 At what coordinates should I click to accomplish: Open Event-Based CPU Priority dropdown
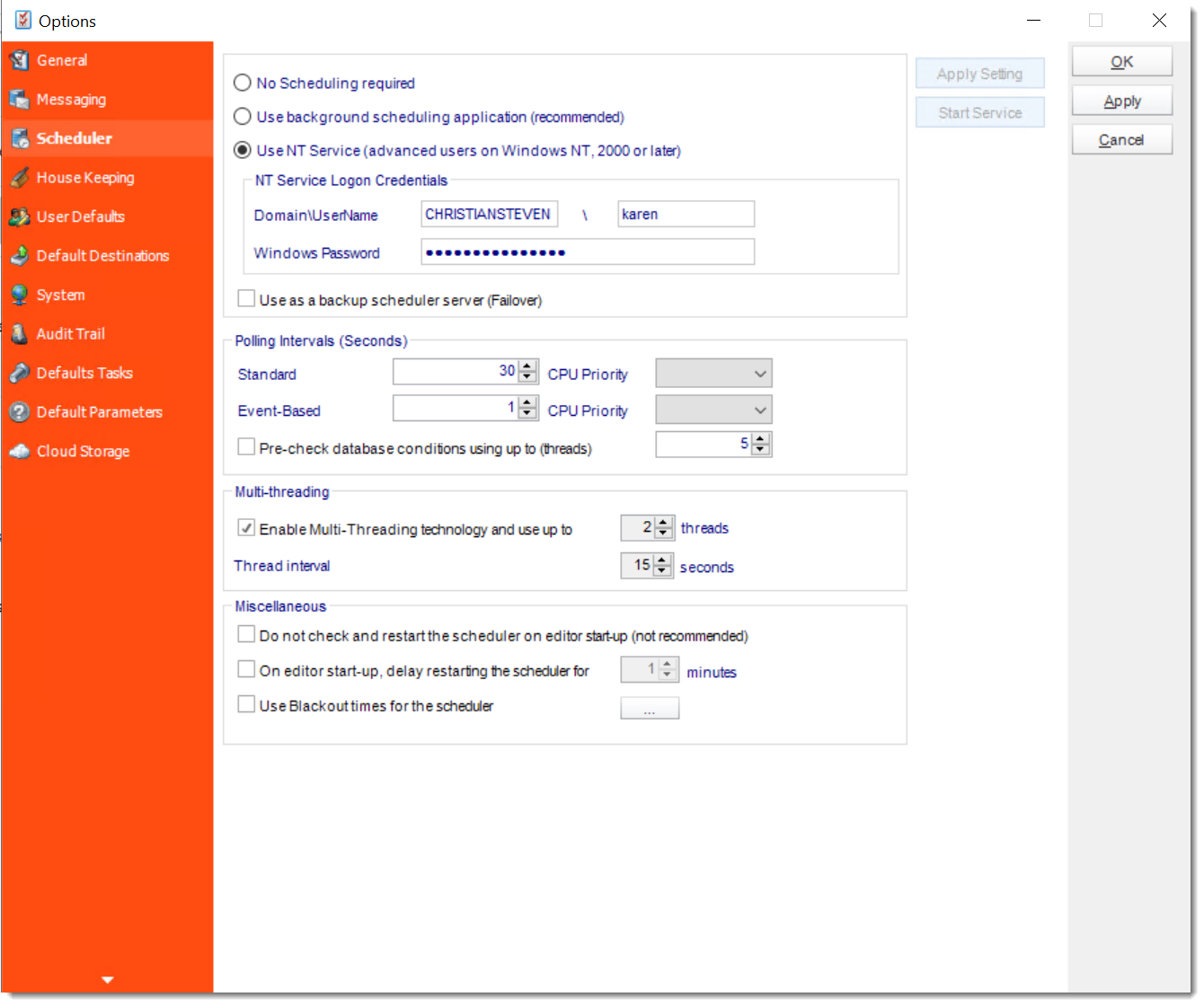click(714, 410)
